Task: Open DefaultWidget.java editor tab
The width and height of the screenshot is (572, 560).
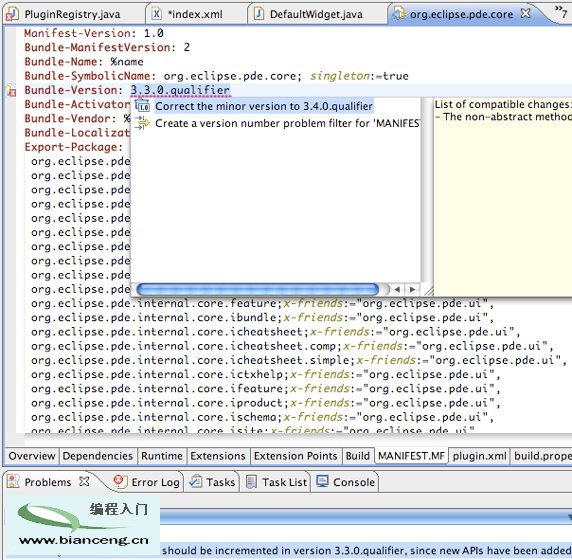Action: [x=316, y=14]
